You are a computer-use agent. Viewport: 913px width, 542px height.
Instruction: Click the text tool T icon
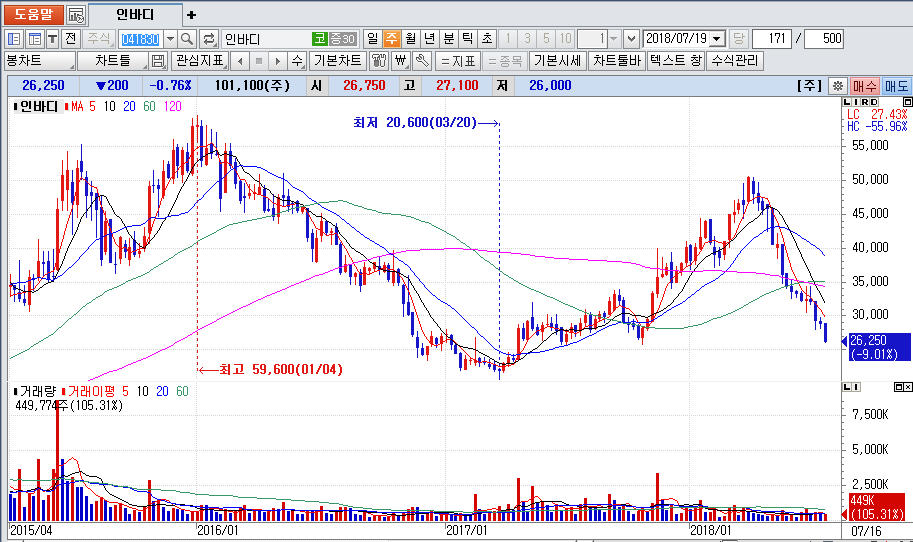[x=52, y=39]
